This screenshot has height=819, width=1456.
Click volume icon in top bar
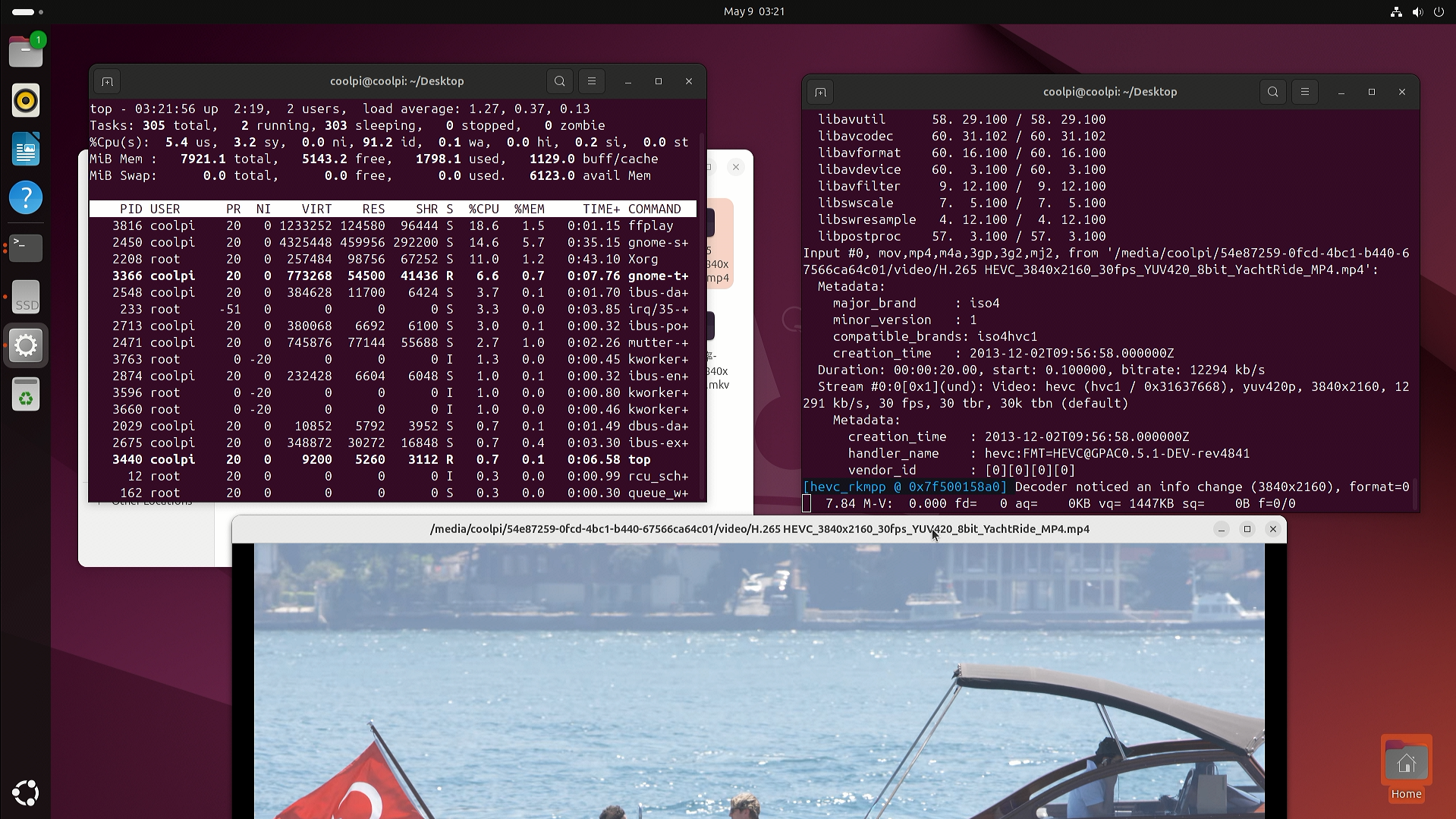tap(1417, 11)
